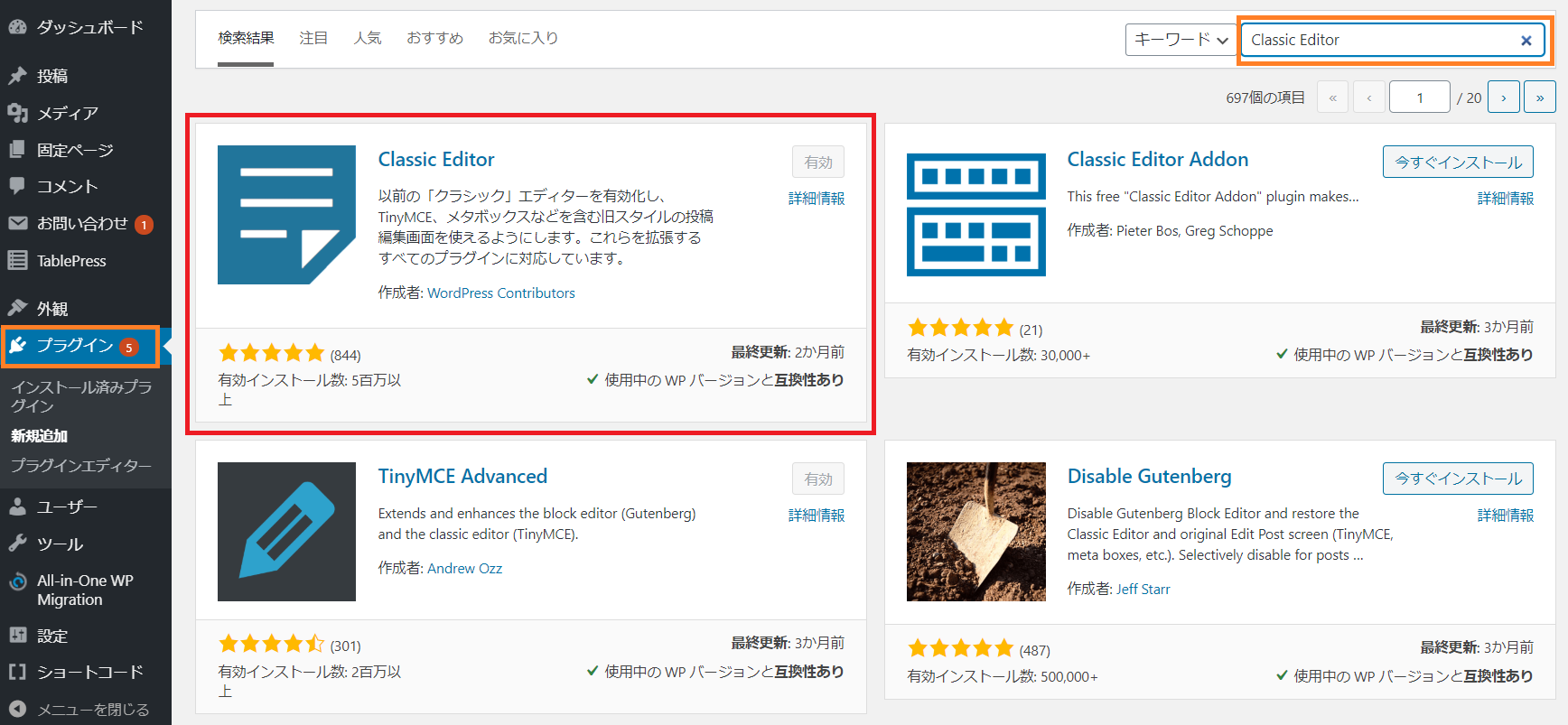The width and height of the screenshot is (1568, 725).
Task: Clear the search field with X icon
Action: pos(1526,41)
